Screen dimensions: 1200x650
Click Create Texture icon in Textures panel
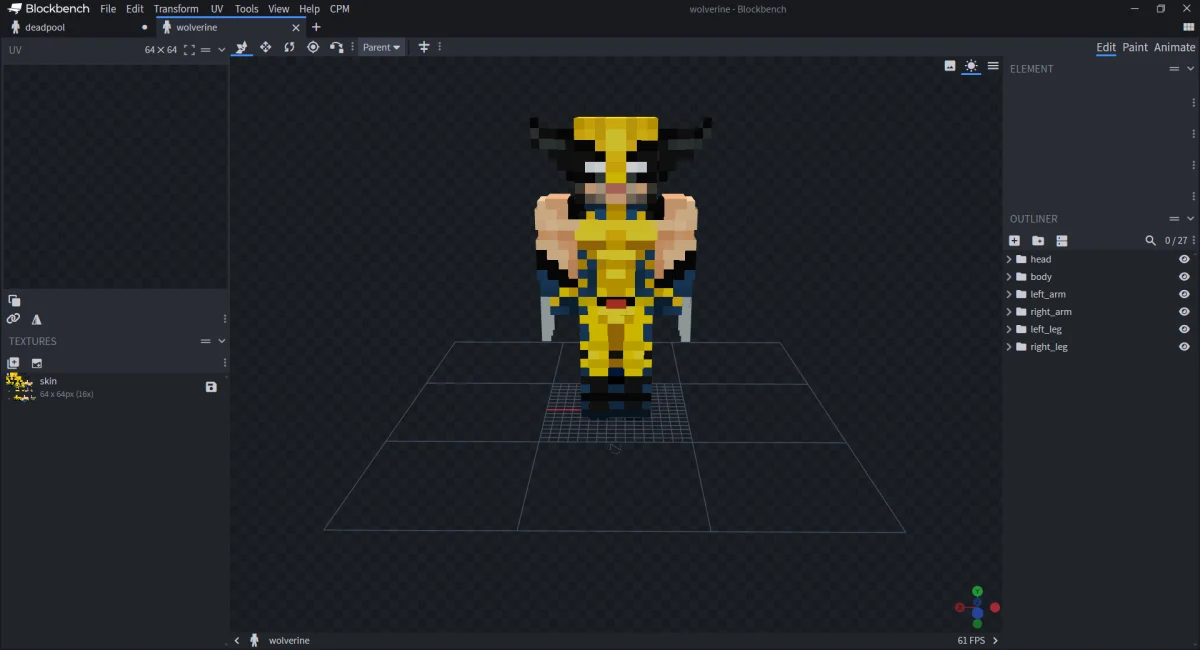pos(13,363)
